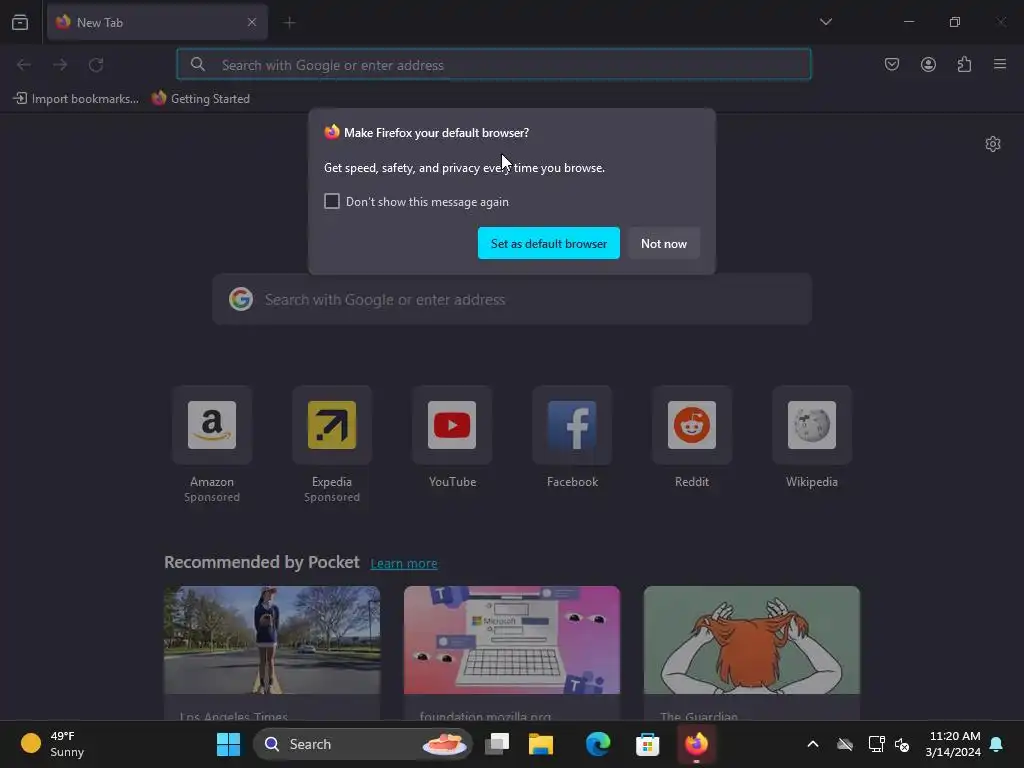Expand the hidden system tray icons chevron
Viewport: 1024px width, 768px height.
(813, 744)
